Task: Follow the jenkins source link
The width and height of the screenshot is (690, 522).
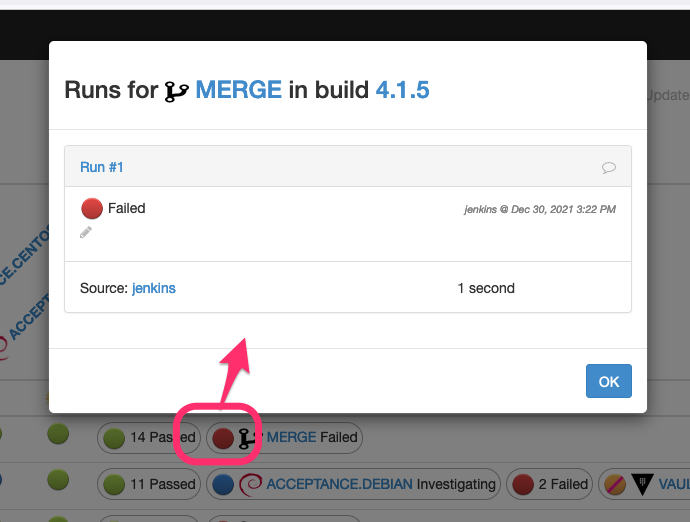Action: point(154,288)
